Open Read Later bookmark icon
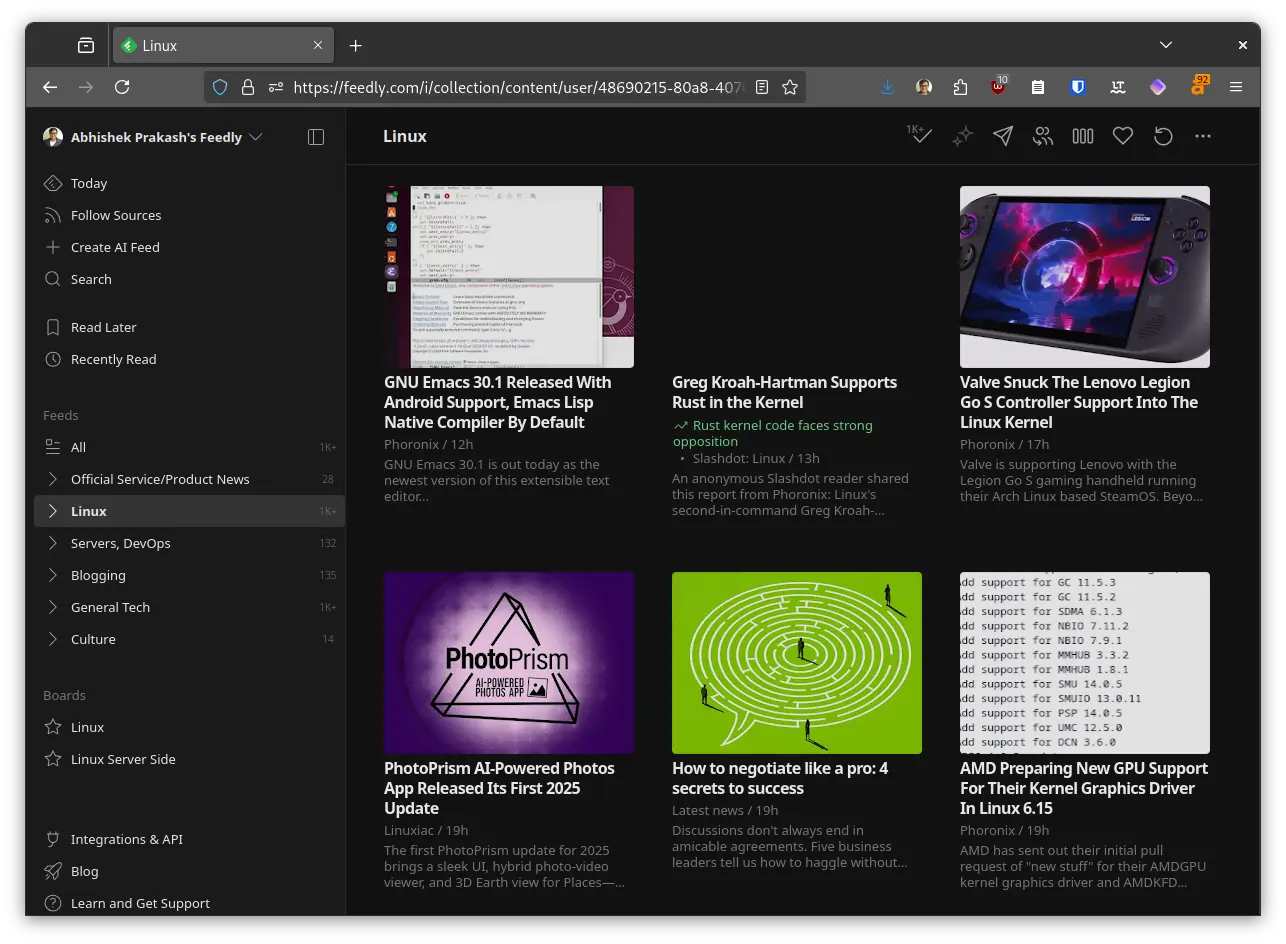Image resolution: width=1286 pixels, height=944 pixels. pyautogui.click(x=53, y=327)
